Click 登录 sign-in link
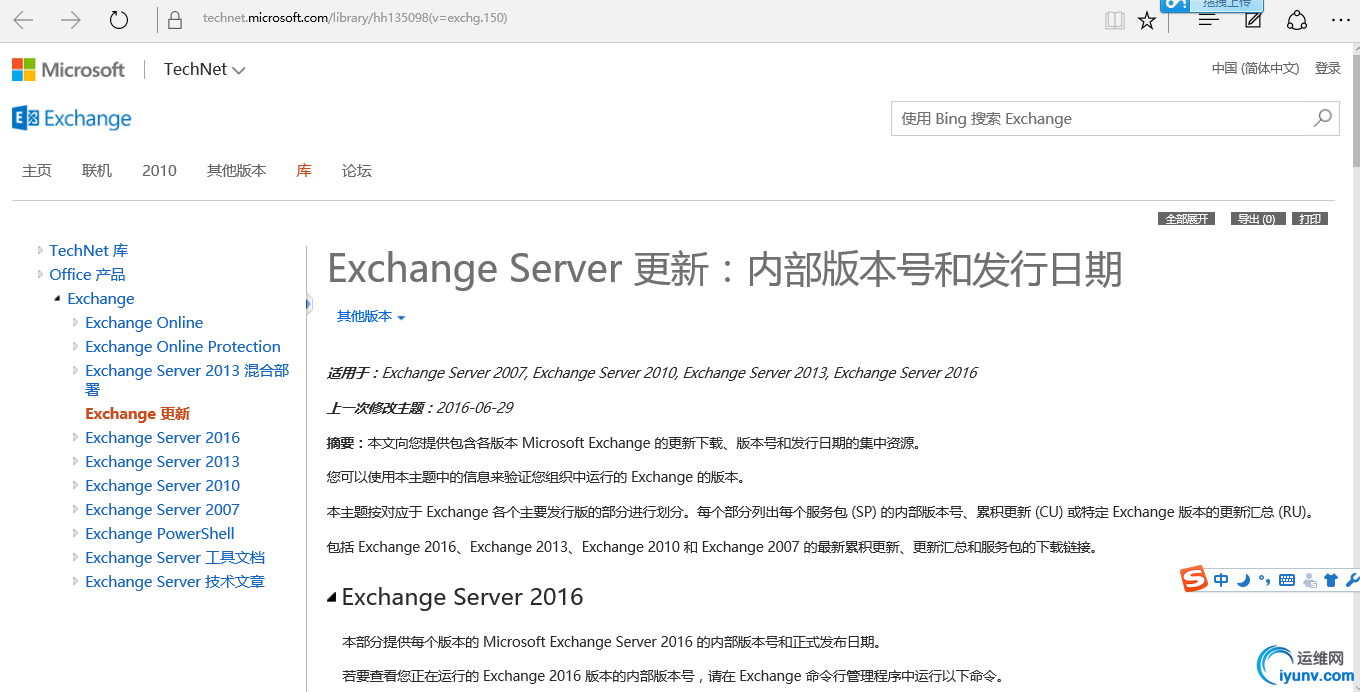The image size is (1360, 692). [1328, 68]
